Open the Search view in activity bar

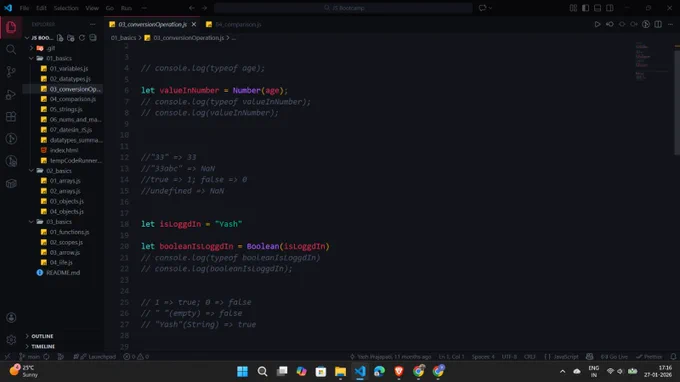(x=11, y=49)
